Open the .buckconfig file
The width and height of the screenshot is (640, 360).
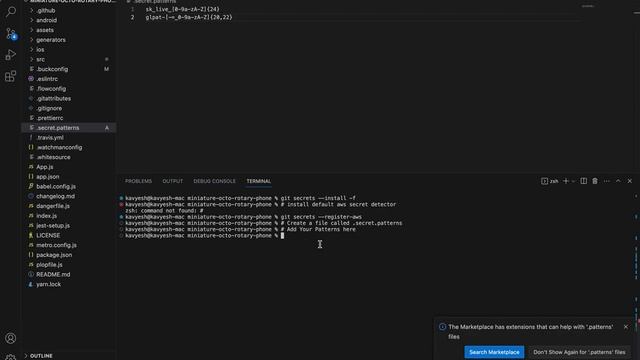point(69,69)
